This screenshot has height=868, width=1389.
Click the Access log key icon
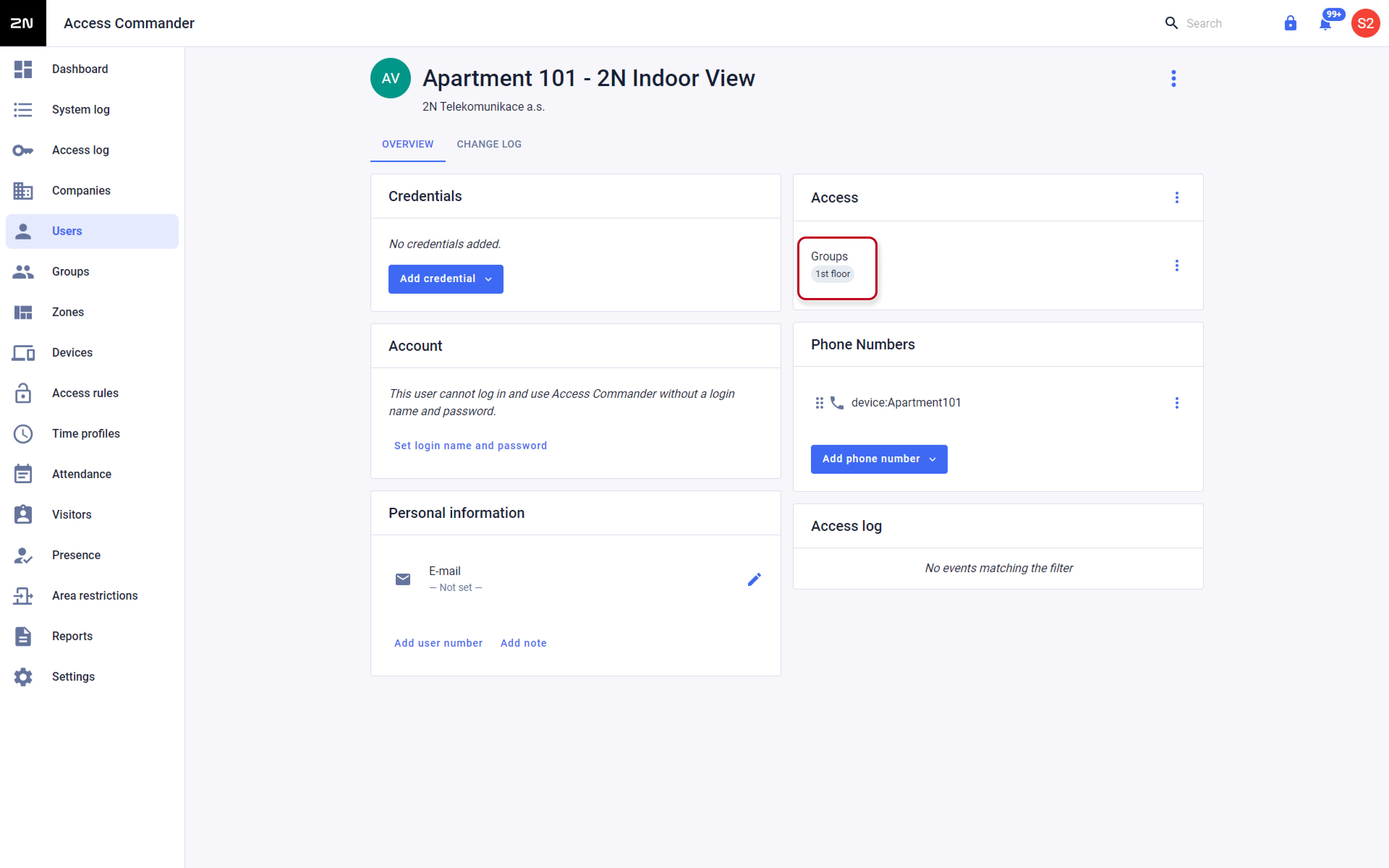[x=23, y=150]
